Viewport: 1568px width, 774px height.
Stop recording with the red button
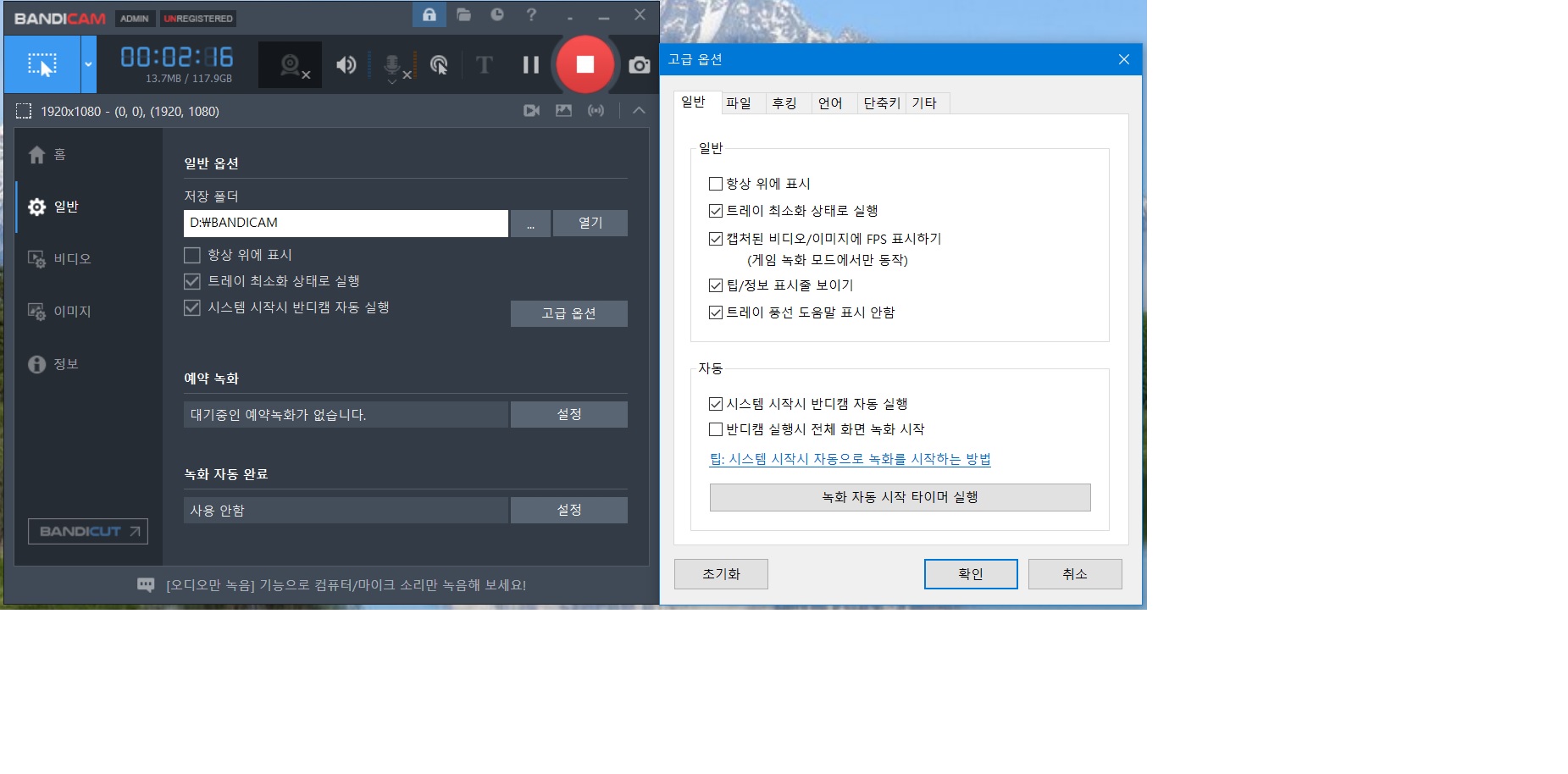585,64
